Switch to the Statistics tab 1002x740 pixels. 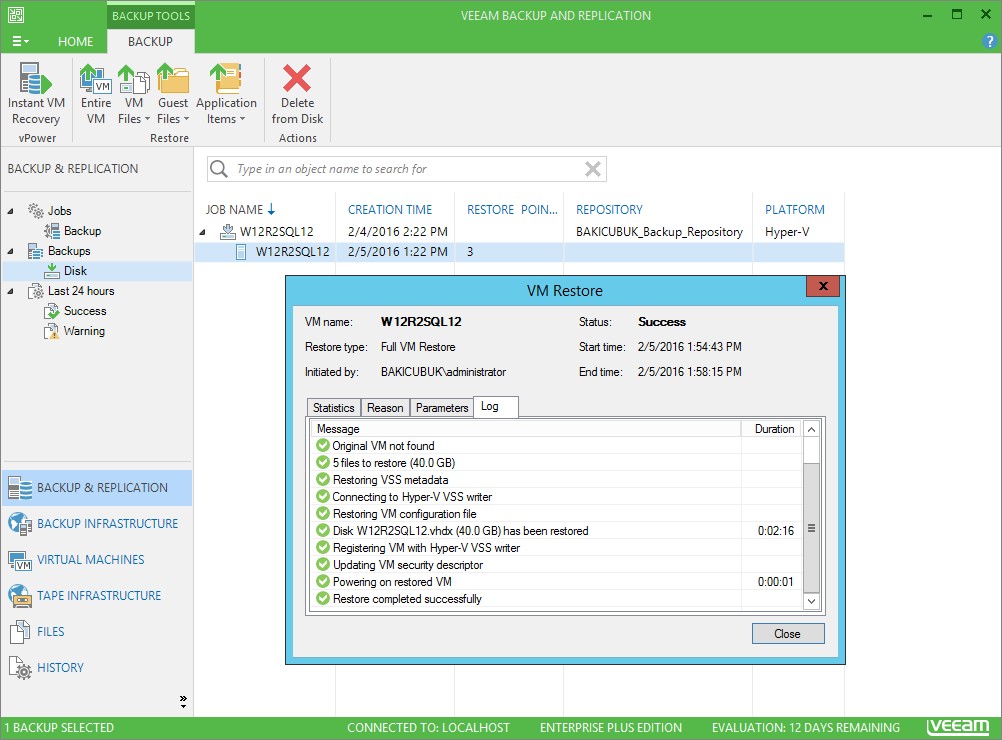click(334, 408)
